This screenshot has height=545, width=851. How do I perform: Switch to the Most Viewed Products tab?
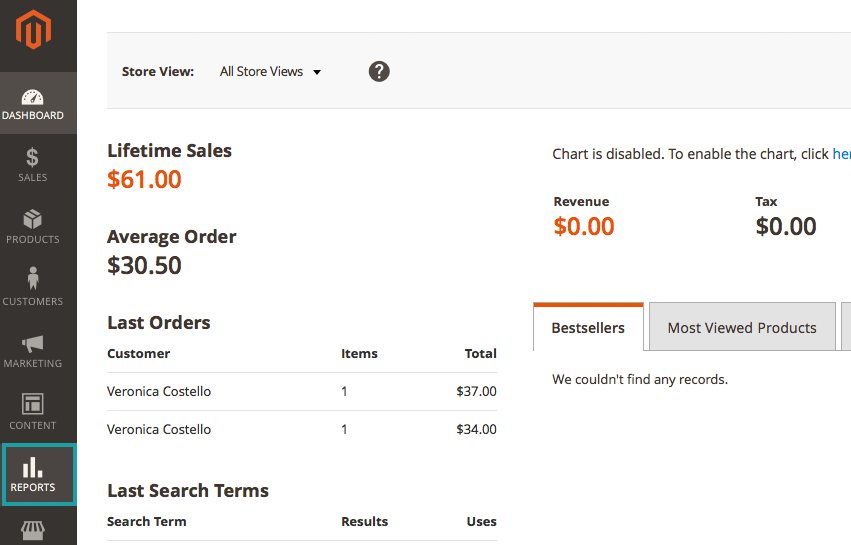coord(741,328)
